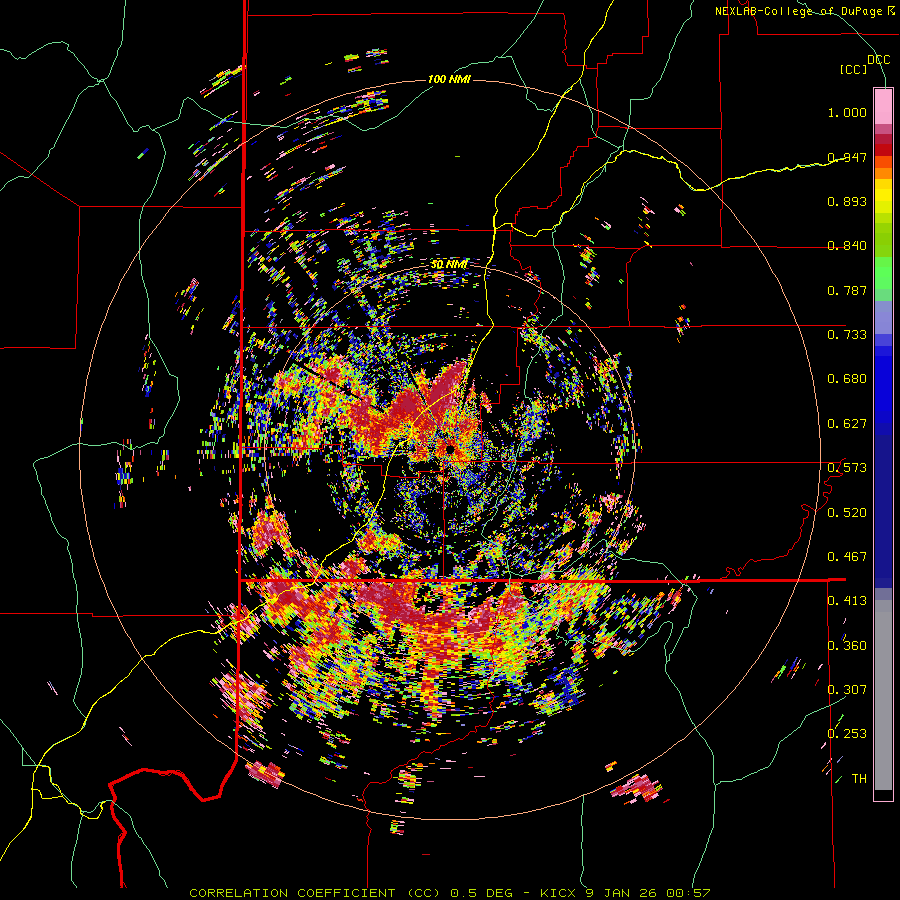
Task: Click the 50 NMI range ring label
Action: pos(449,265)
